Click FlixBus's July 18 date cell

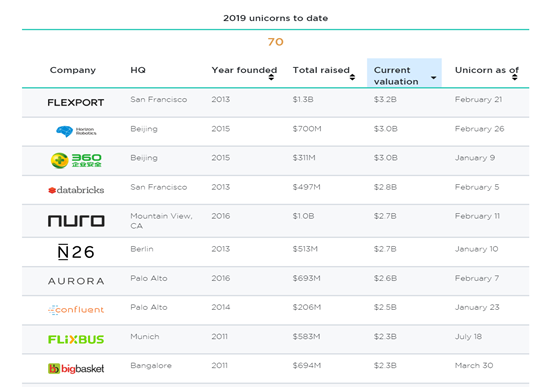tap(468, 336)
